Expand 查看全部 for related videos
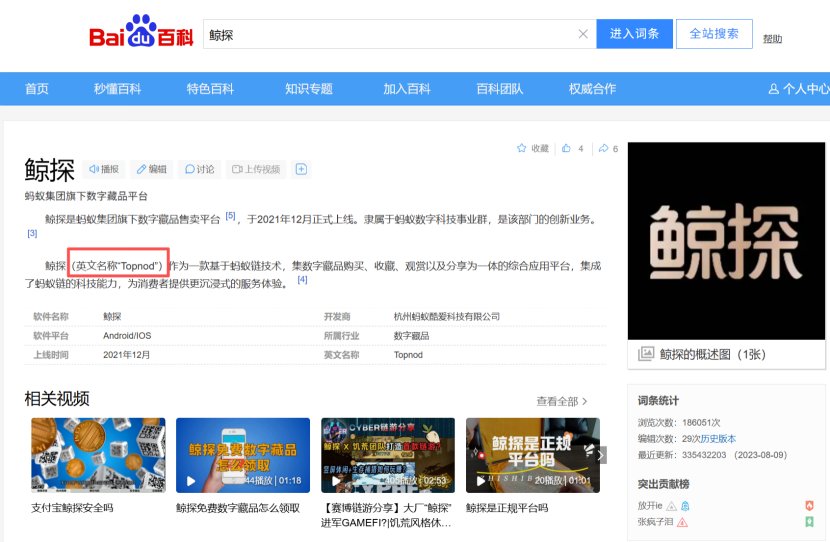The width and height of the screenshot is (830, 542). click(562, 401)
